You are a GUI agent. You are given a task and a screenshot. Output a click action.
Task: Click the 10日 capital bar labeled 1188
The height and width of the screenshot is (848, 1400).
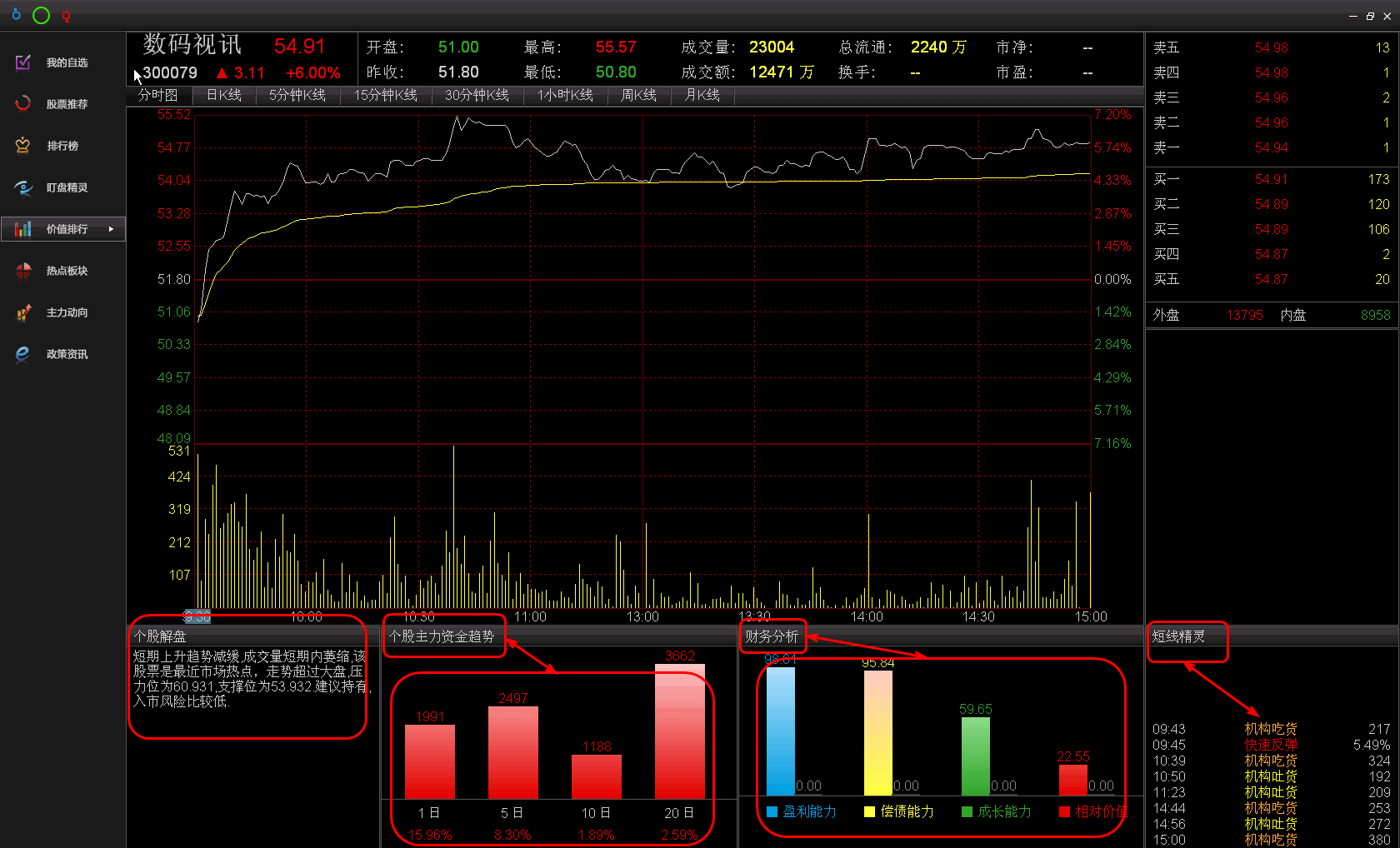pyautogui.click(x=597, y=777)
